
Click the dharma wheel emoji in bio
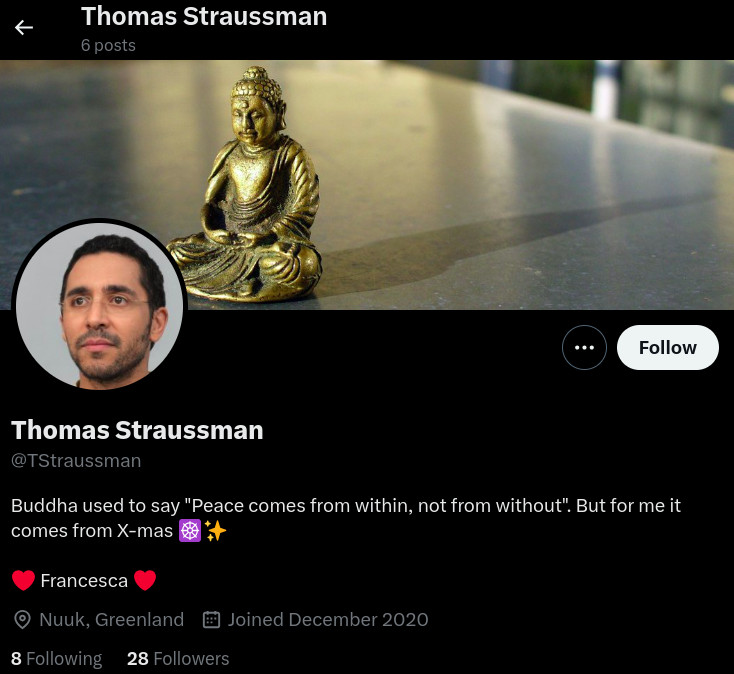(x=190, y=531)
